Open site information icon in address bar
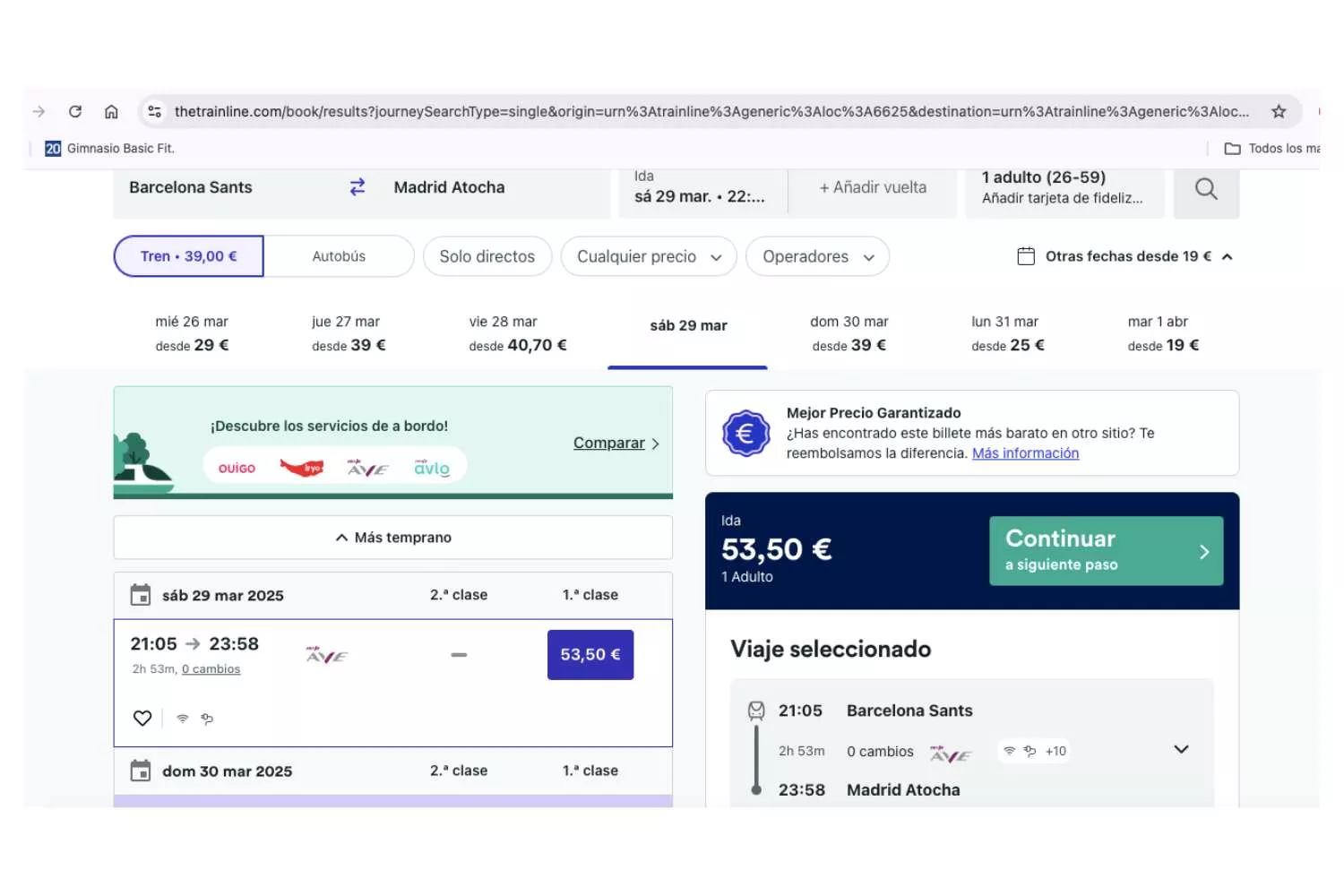 point(155,112)
